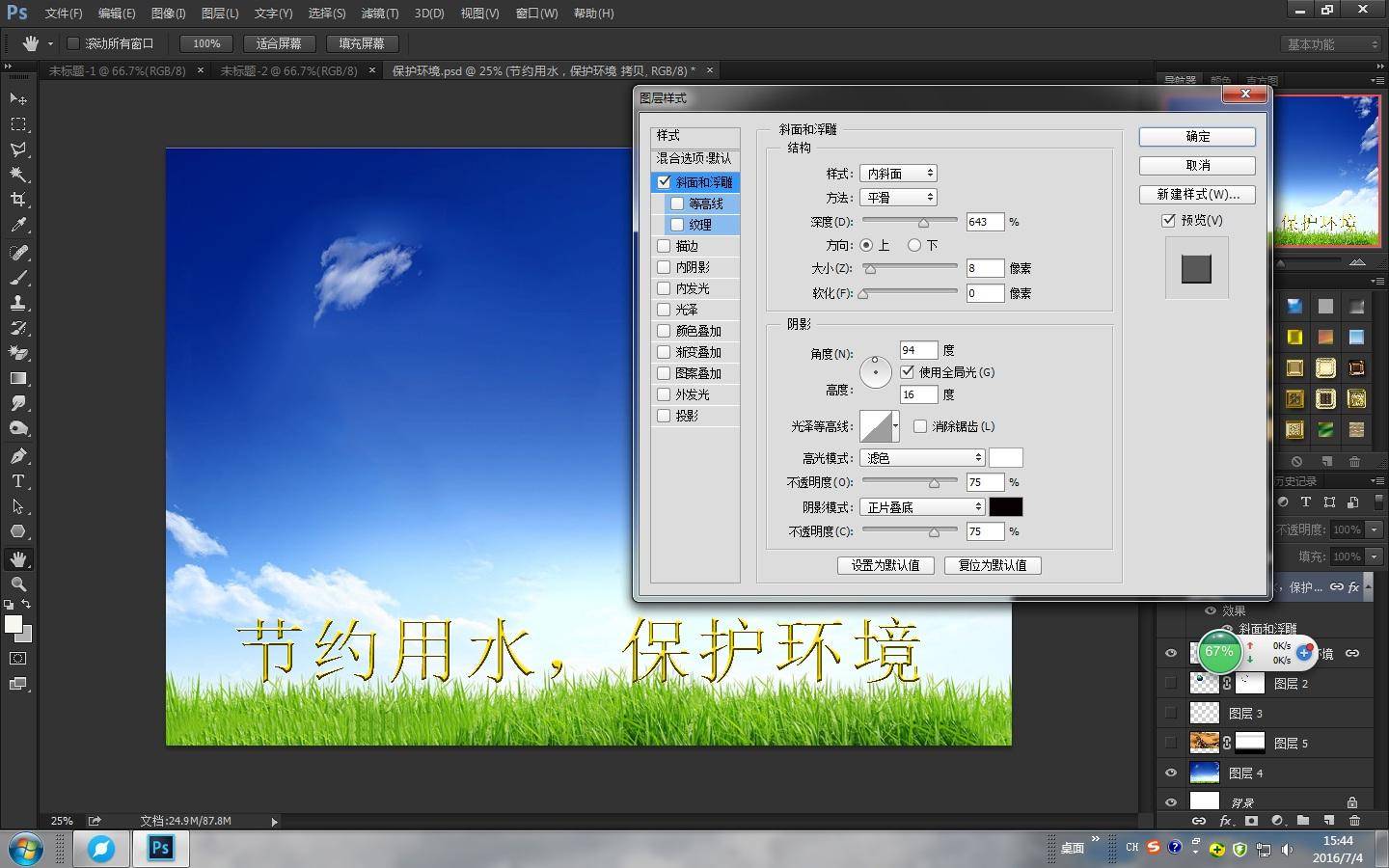Viewport: 1389px width, 868px height.
Task: Select the Zoom tool
Action: [18, 584]
